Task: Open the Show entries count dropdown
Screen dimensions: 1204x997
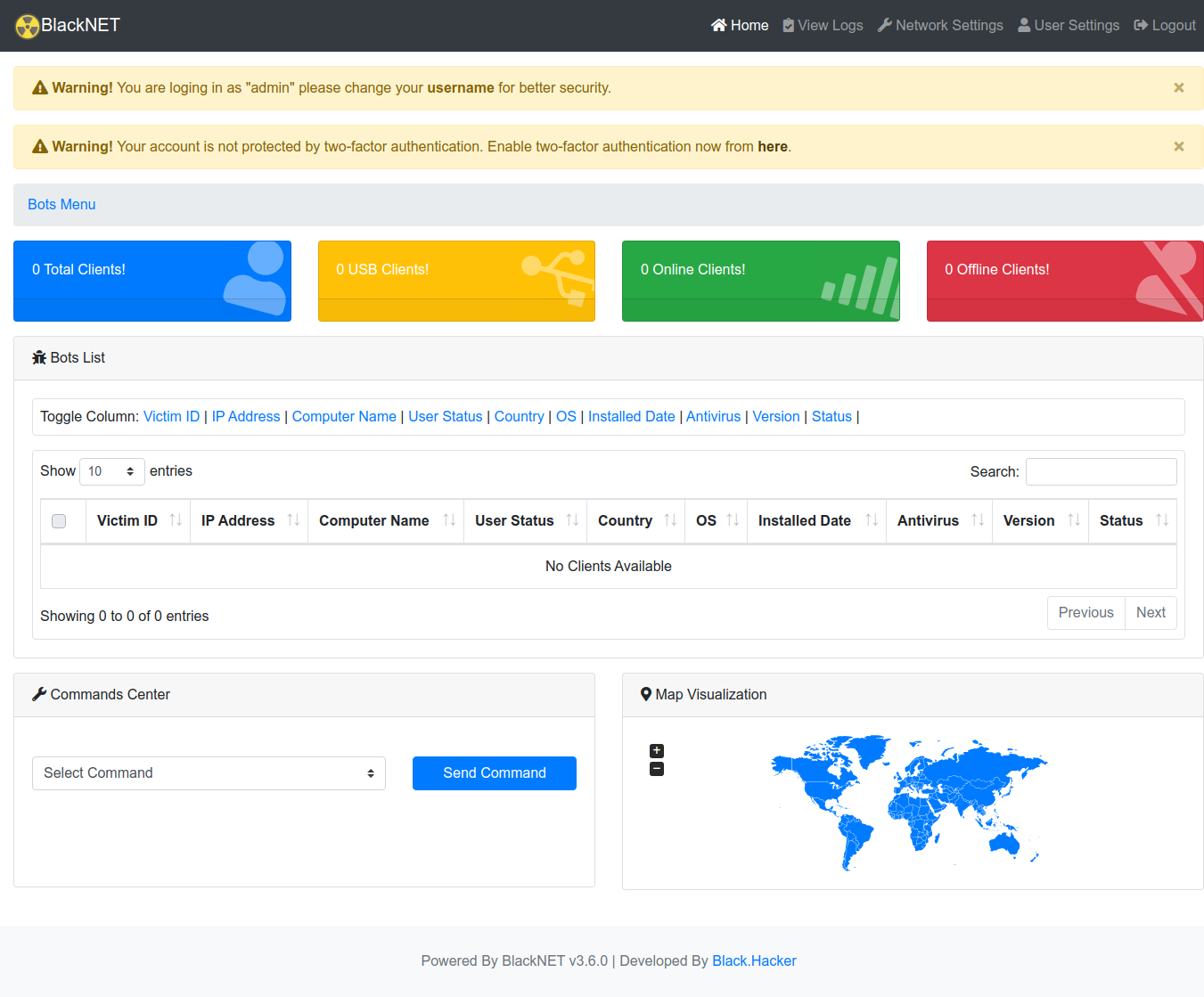Action: click(x=111, y=471)
